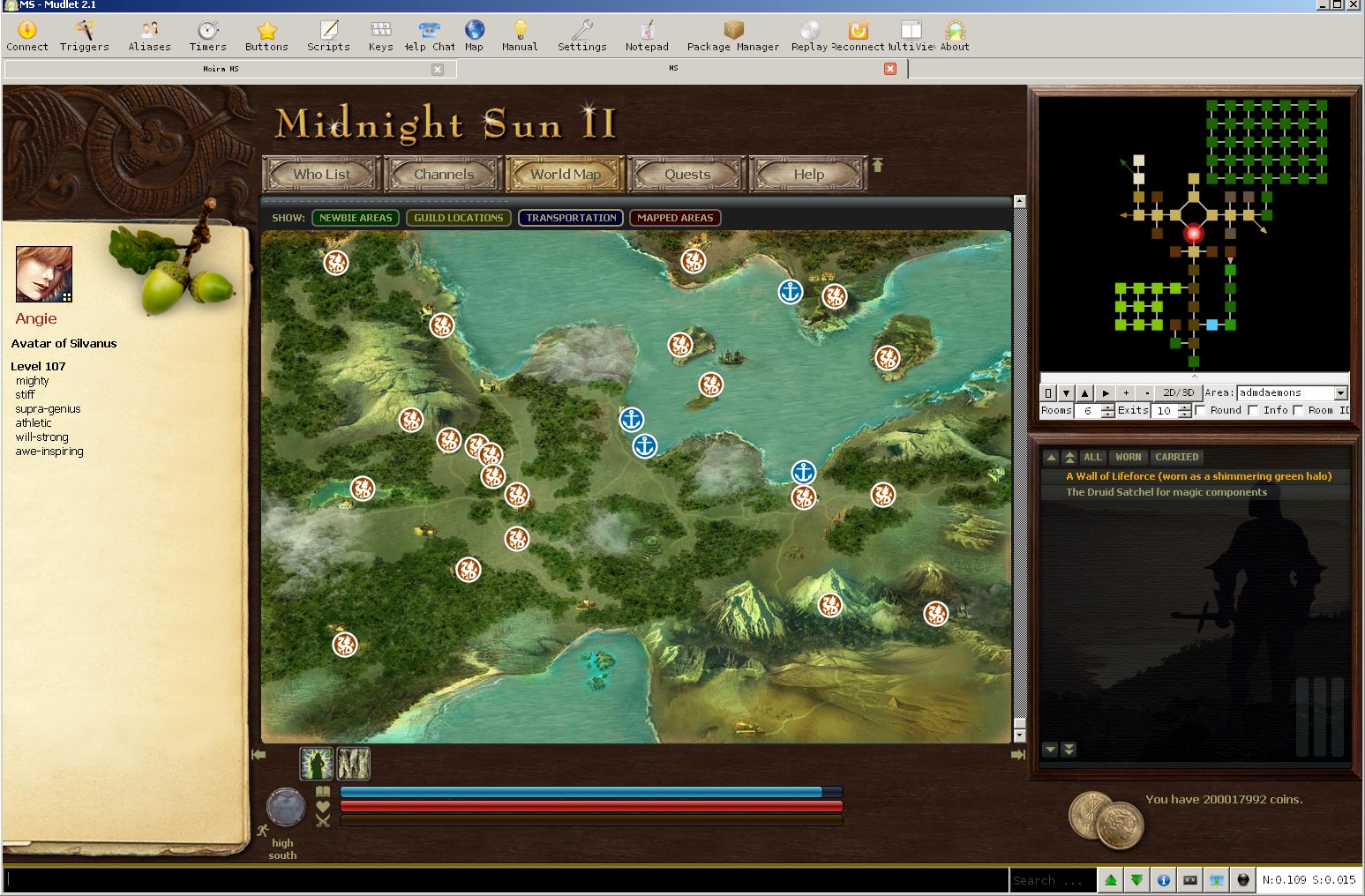Select the World Map tab
The width and height of the screenshot is (1365, 896).
(566, 174)
